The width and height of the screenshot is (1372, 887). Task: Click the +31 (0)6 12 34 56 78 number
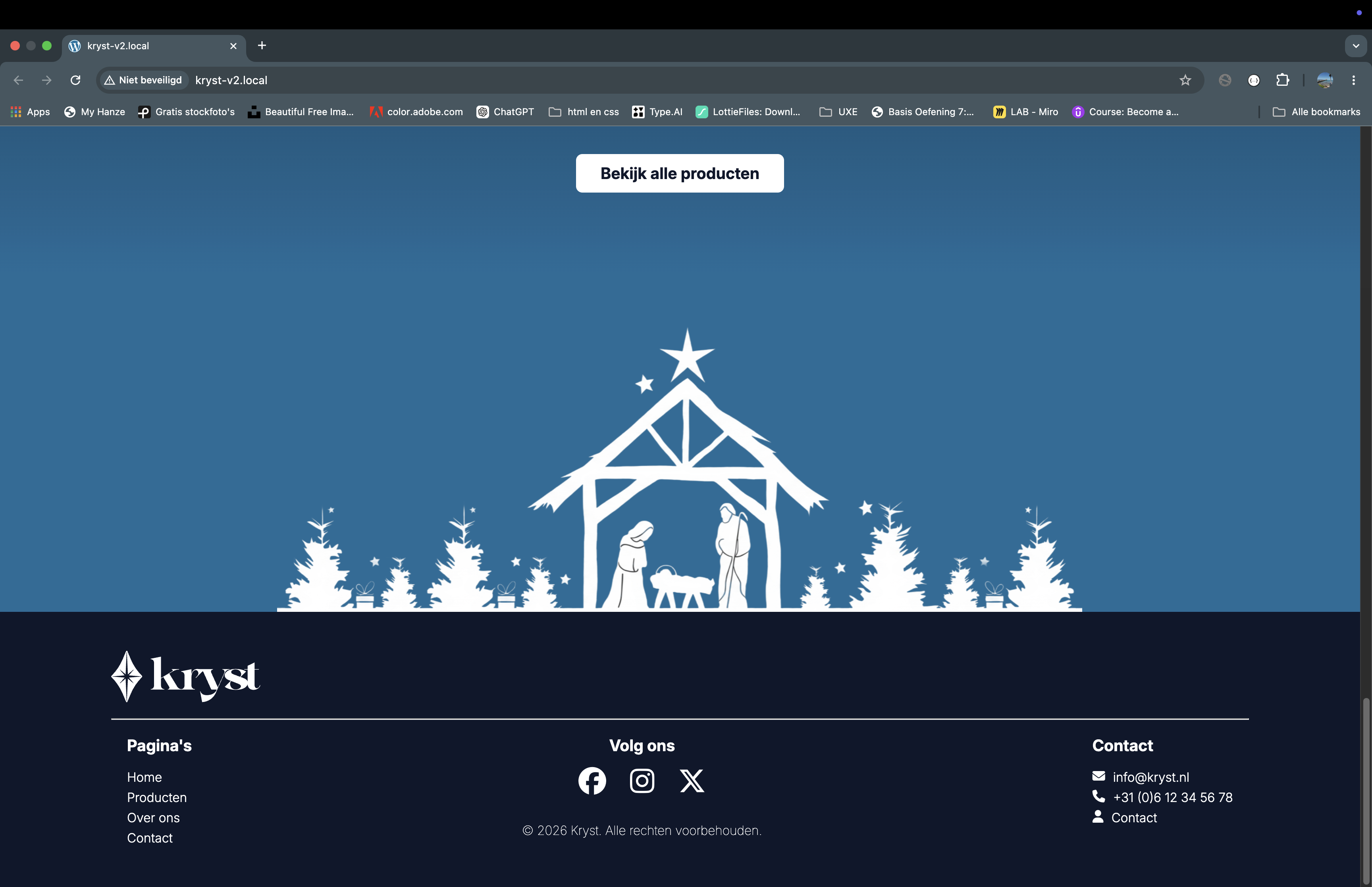pos(1173,797)
